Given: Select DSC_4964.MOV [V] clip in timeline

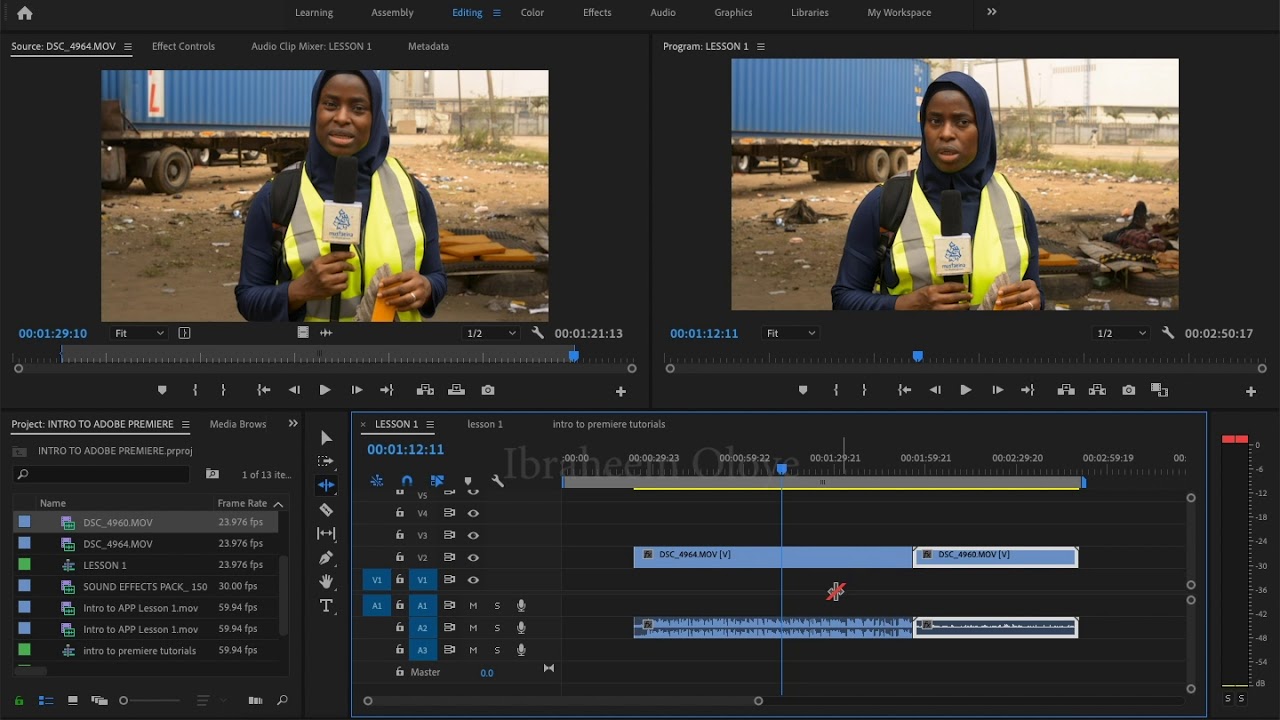Looking at the screenshot, I should [772, 557].
